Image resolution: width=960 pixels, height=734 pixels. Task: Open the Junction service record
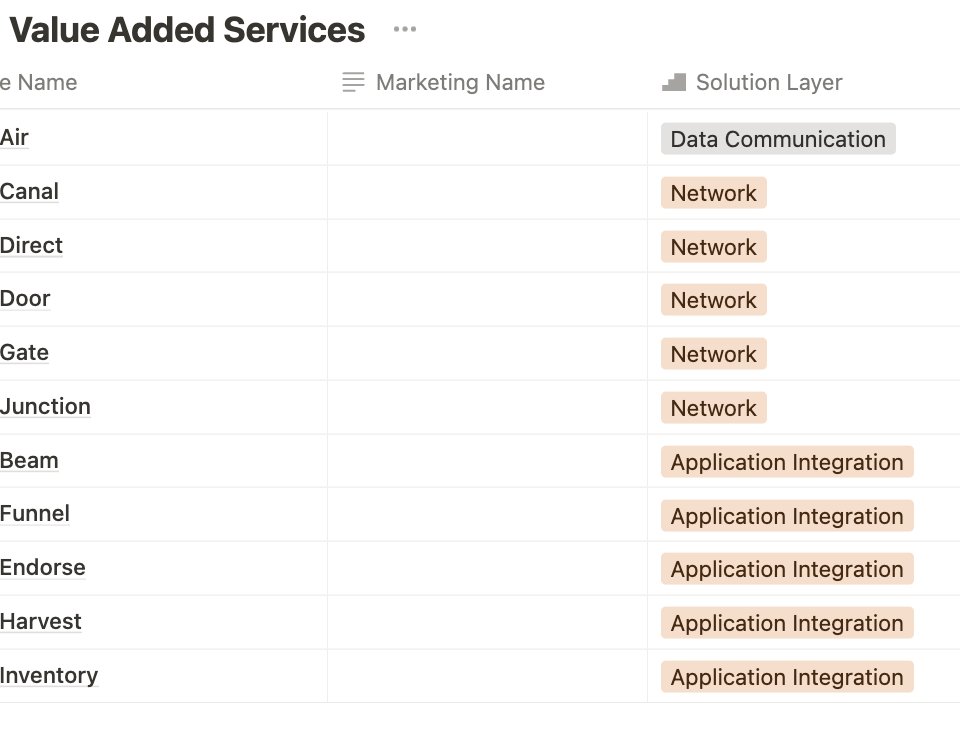coord(46,406)
